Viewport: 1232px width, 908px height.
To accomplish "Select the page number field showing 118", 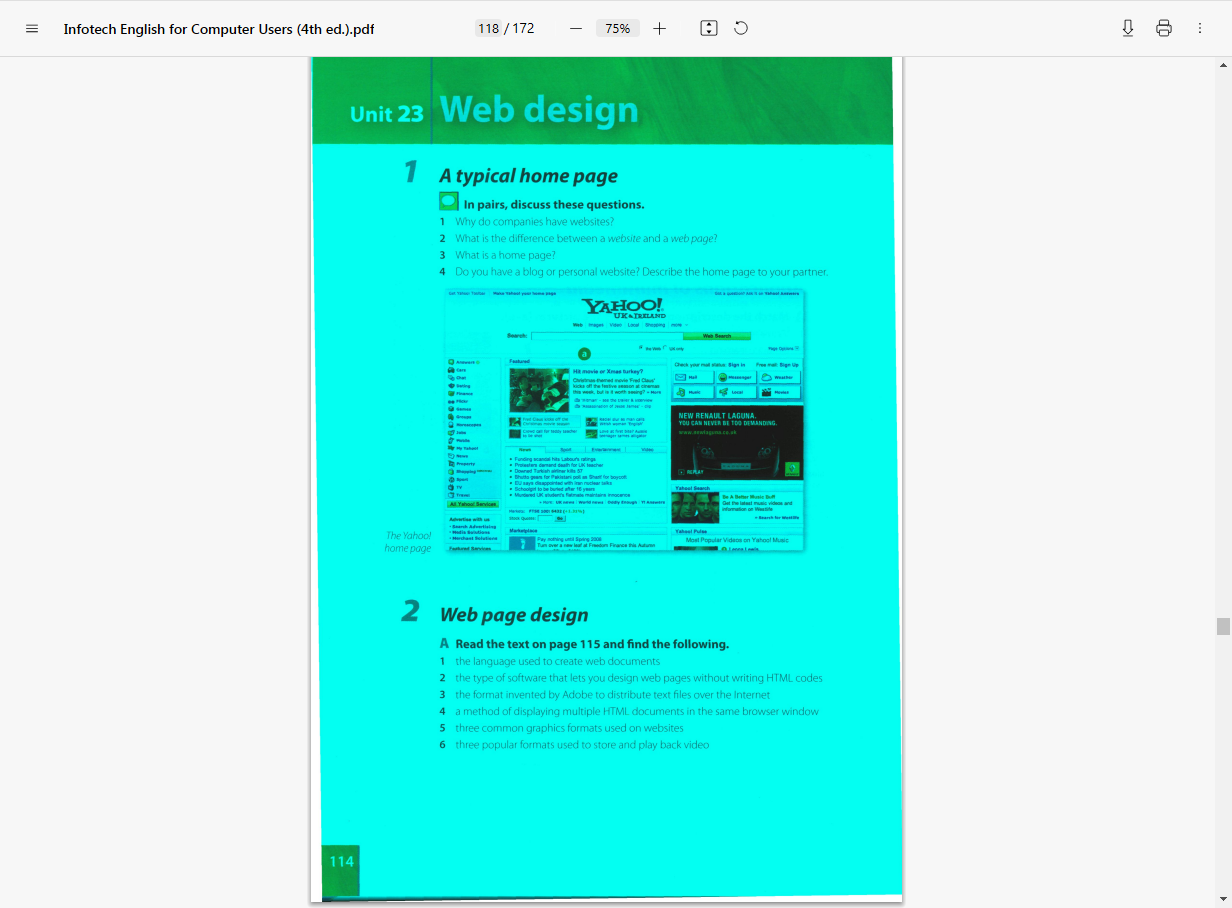I will coord(488,29).
